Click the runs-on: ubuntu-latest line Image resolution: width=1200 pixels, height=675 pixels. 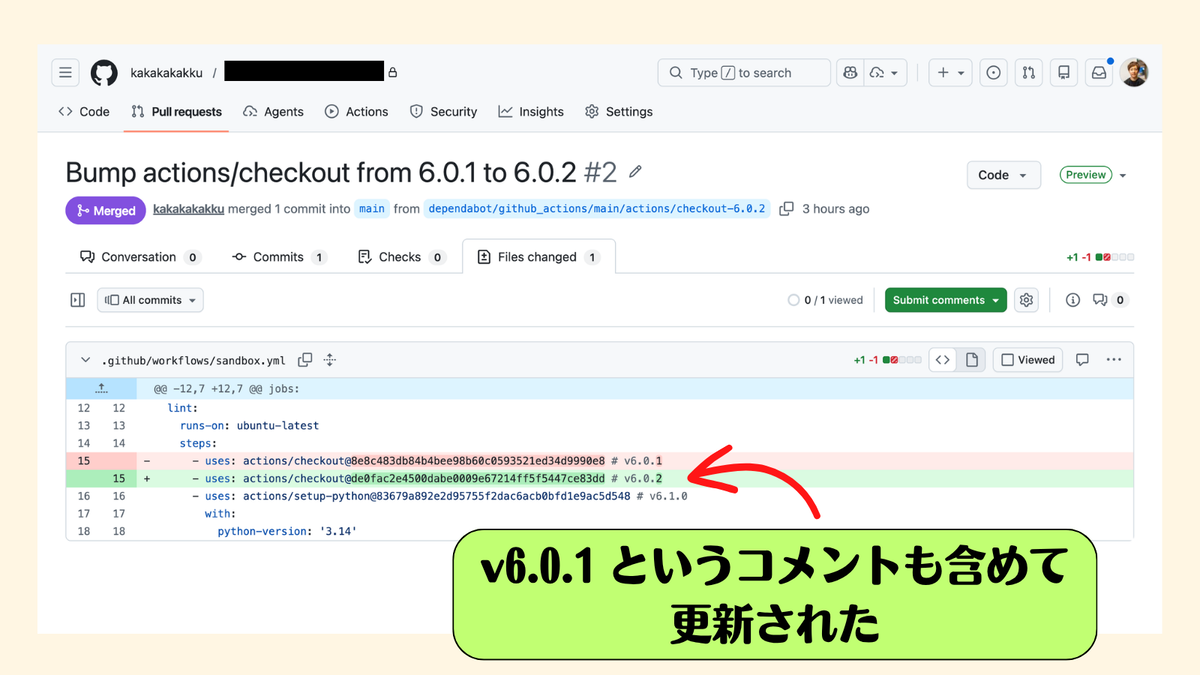pyautogui.click(x=600, y=426)
